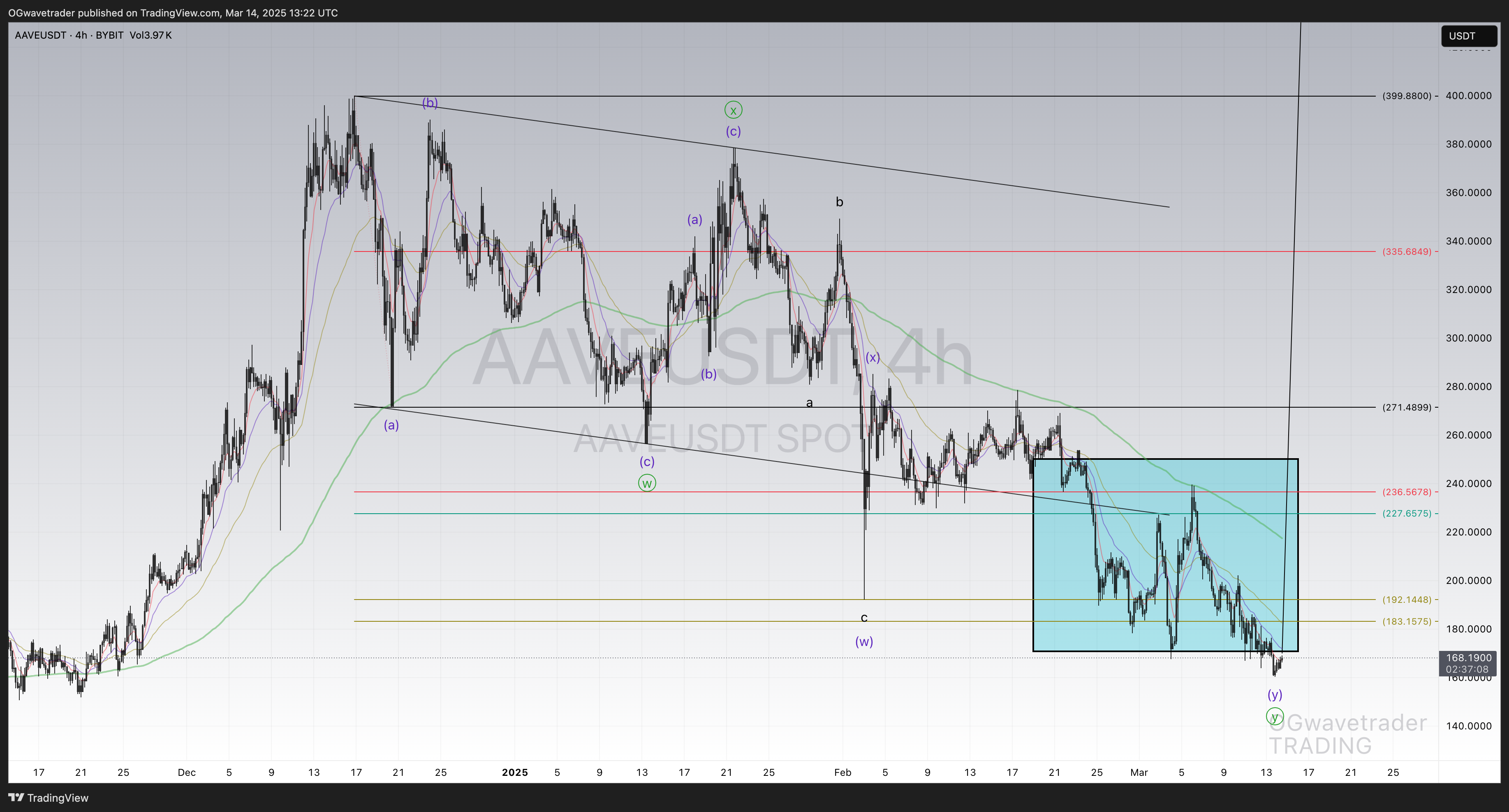Select the red (335.6849) level label
This screenshot has height=812, width=1509.
[x=1407, y=252]
